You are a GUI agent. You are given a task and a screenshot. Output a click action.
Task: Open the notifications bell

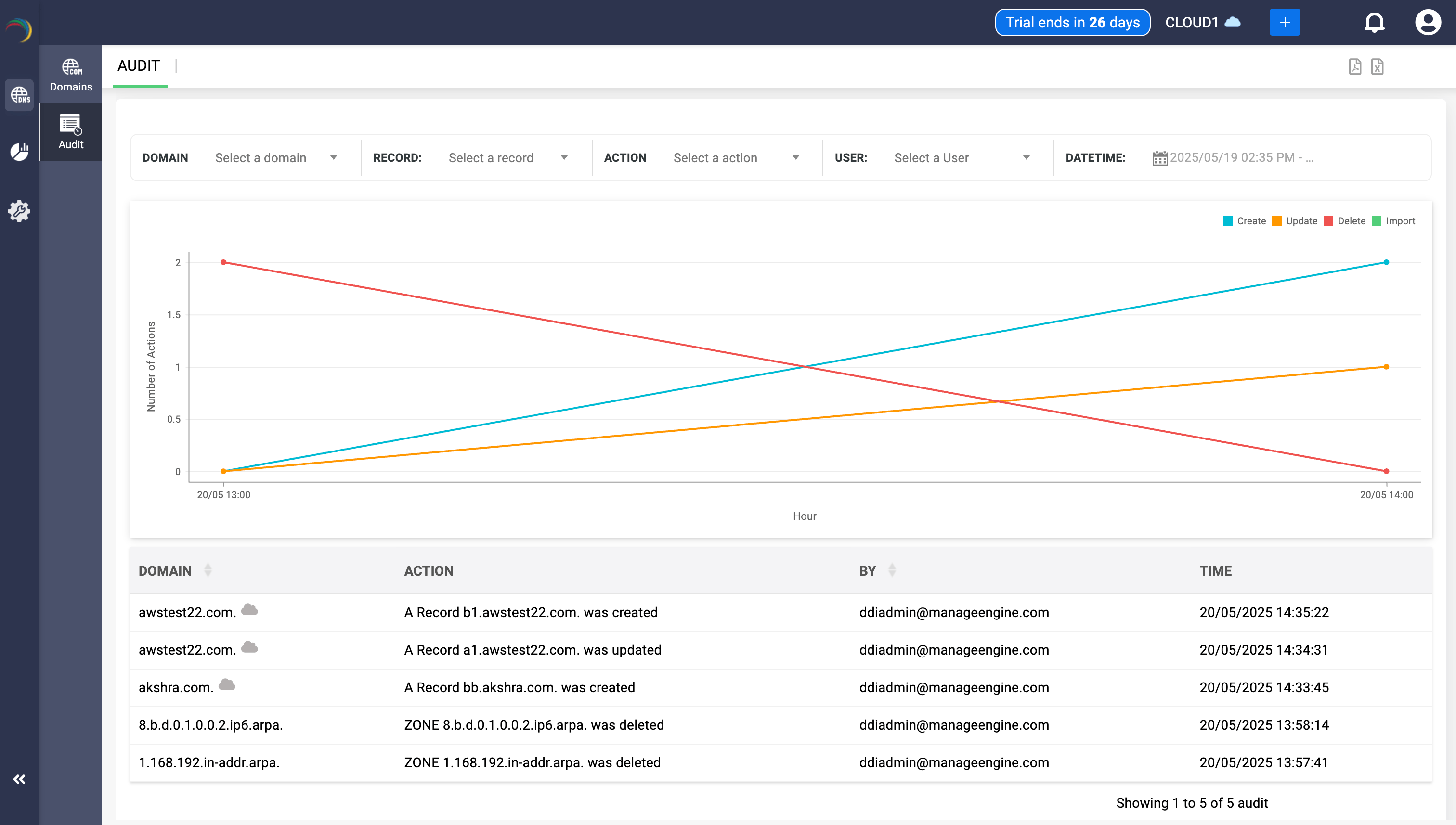click(x=1375, y=22)
